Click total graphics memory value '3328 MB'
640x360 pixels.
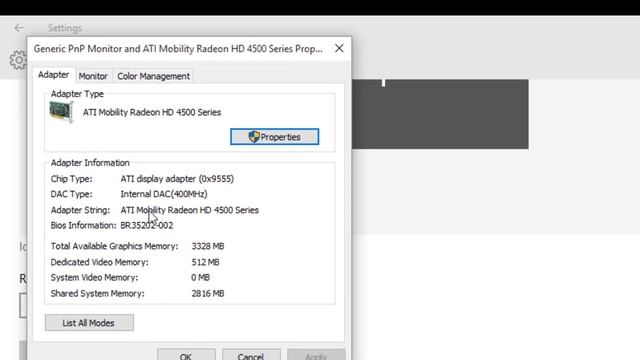coord(208,246)
